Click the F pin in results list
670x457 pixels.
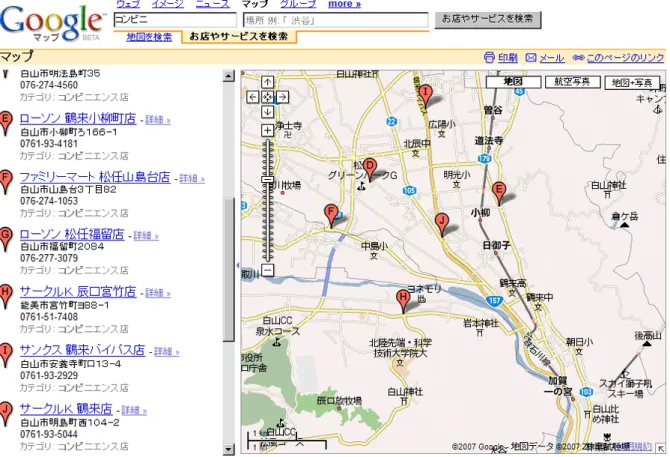(x=5, y=182)
